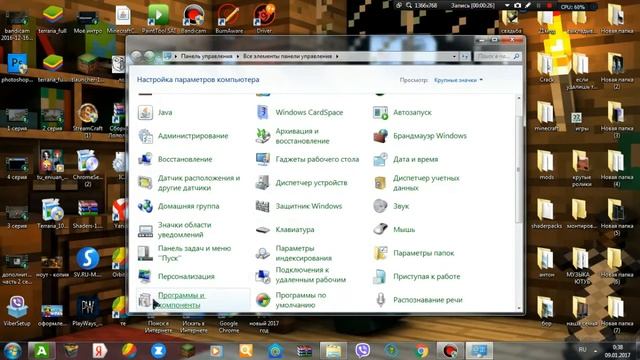
Task: Click the Bandicam pencil drawing icon
Action: point(528,6)
